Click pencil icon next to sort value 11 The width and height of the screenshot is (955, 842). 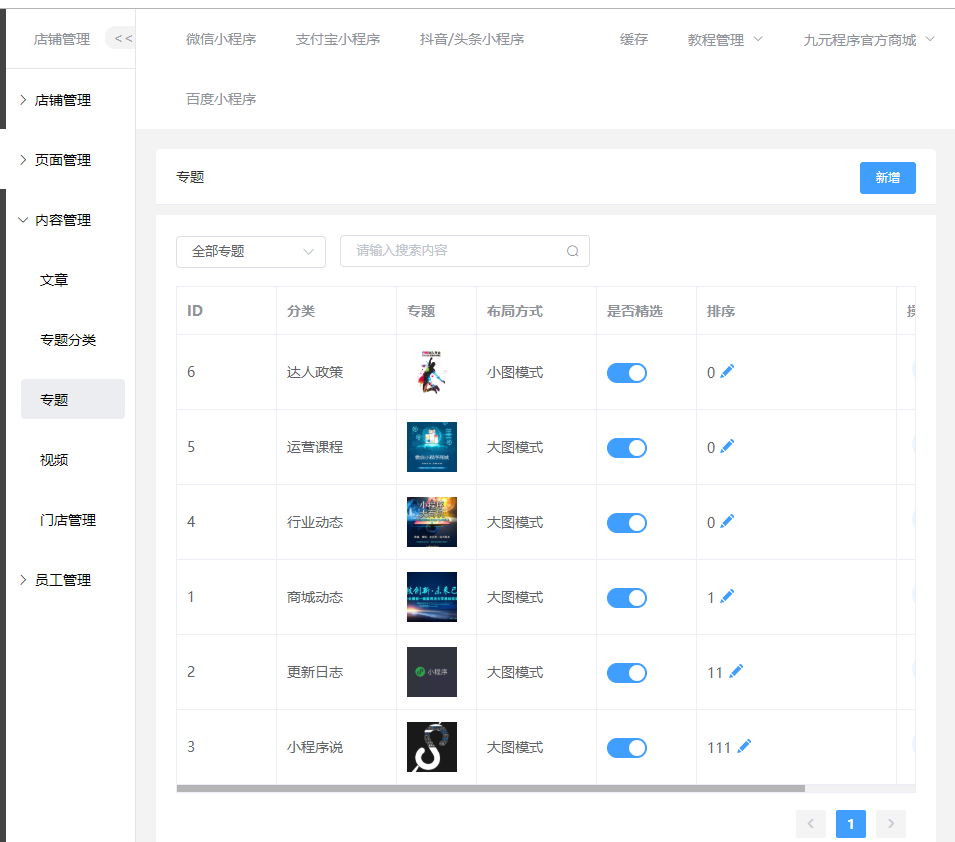[736, 672]
